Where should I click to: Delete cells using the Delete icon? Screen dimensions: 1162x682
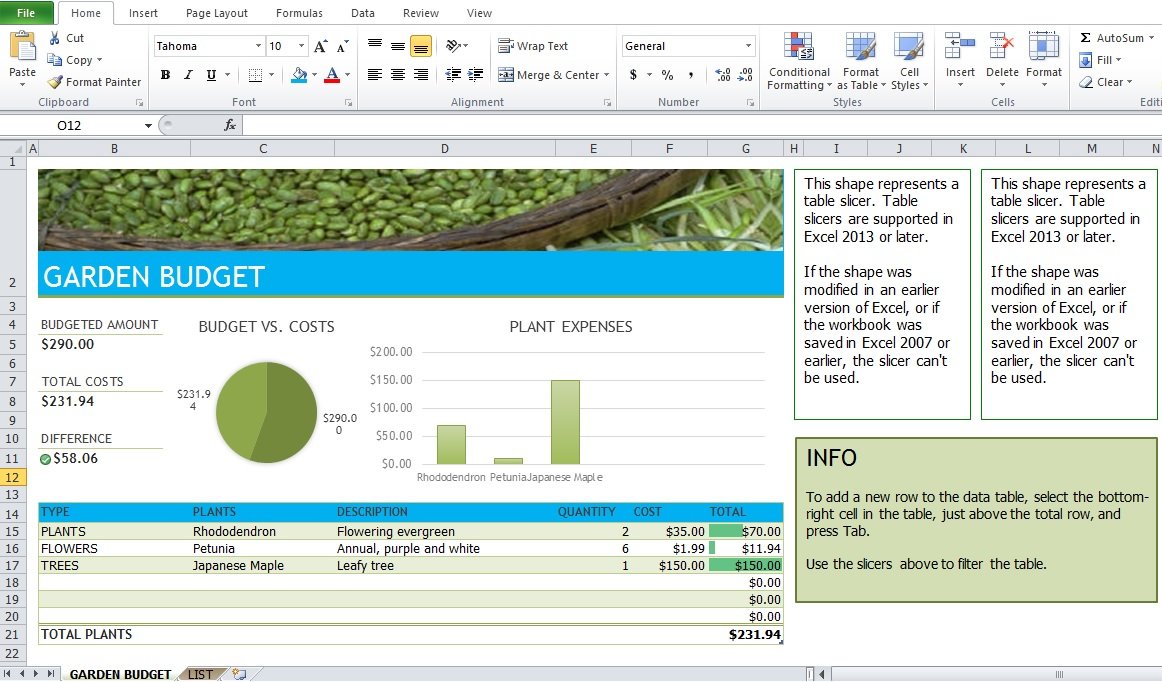(1002, 46)
